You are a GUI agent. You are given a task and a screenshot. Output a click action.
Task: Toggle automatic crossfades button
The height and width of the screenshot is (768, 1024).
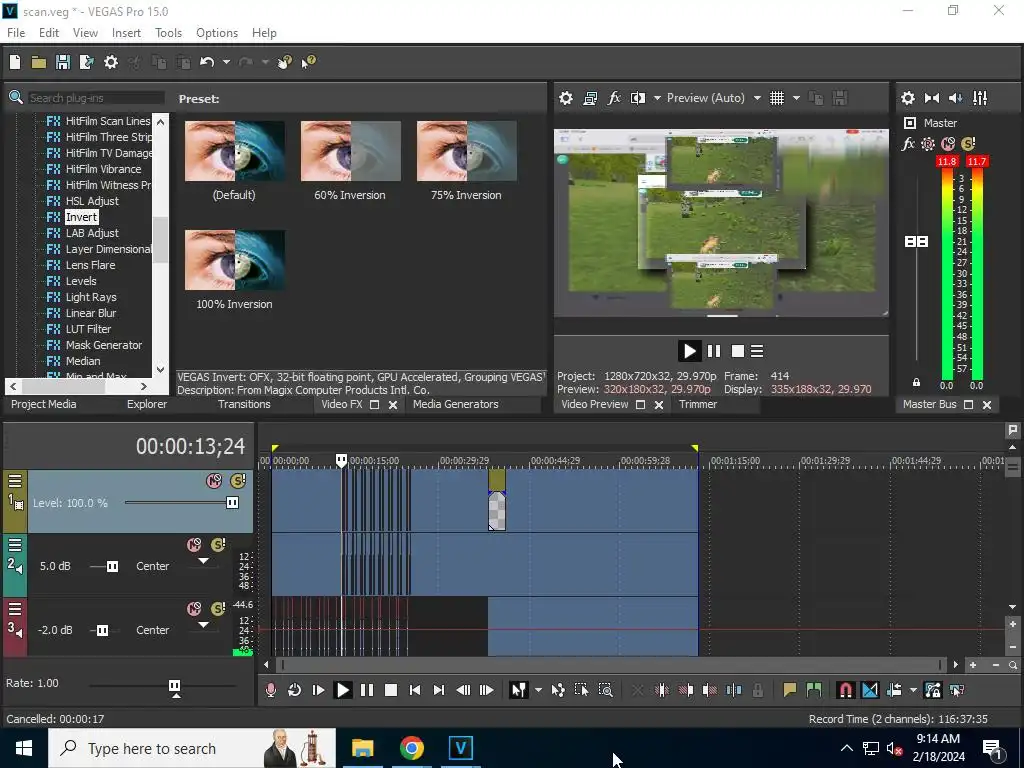click(870, 690)
